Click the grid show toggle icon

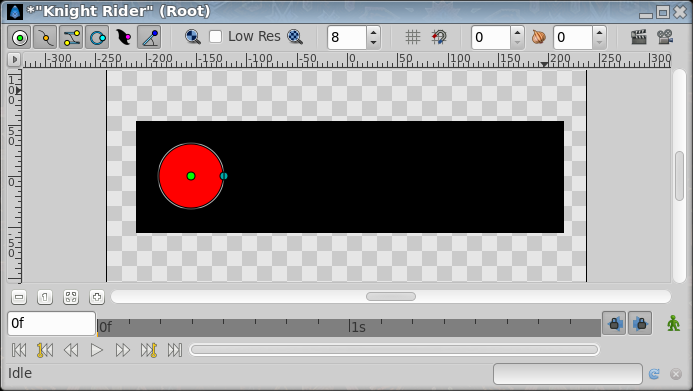coord(413,37)
